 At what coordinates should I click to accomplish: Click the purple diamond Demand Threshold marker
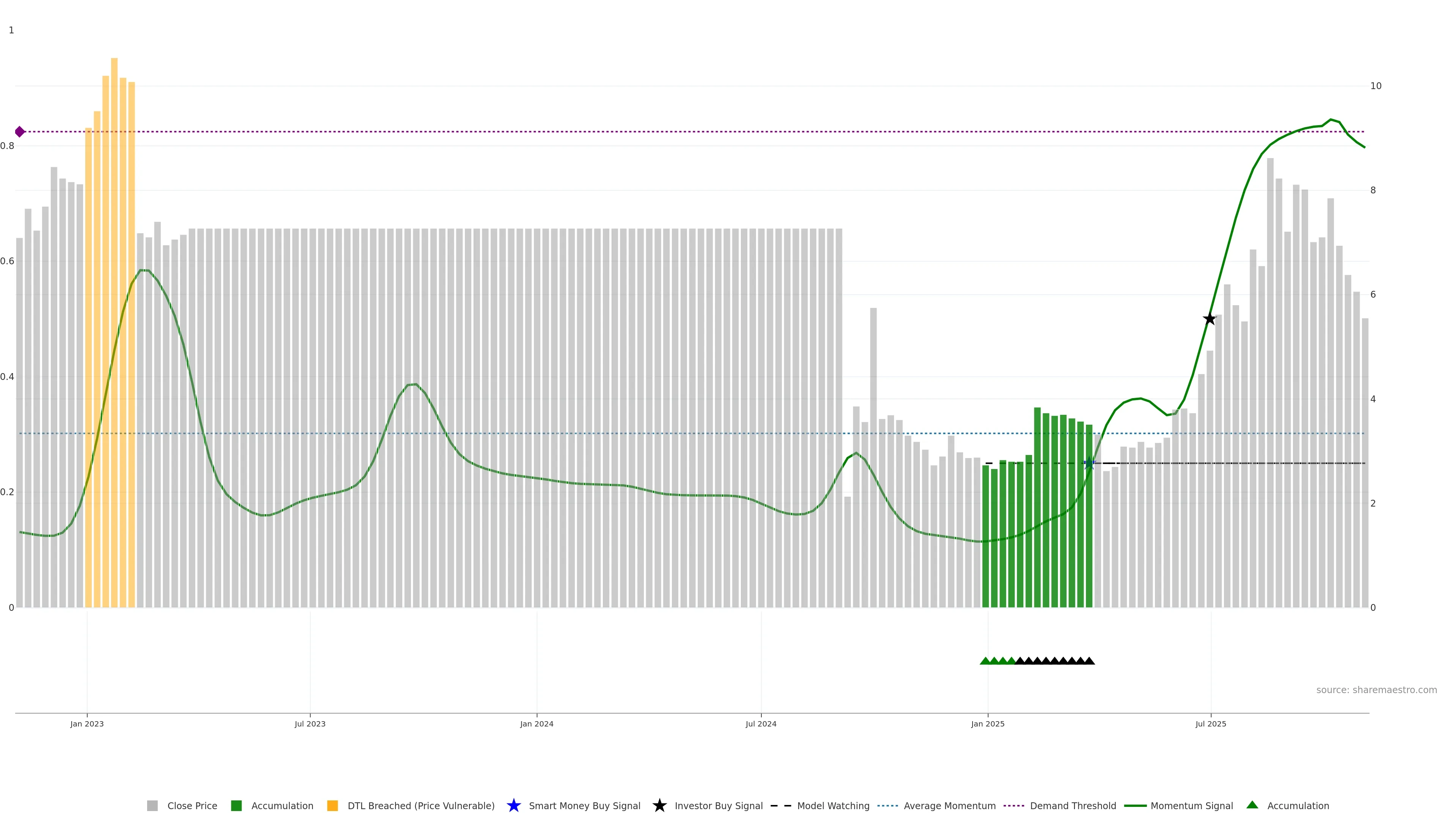[20, 132]
